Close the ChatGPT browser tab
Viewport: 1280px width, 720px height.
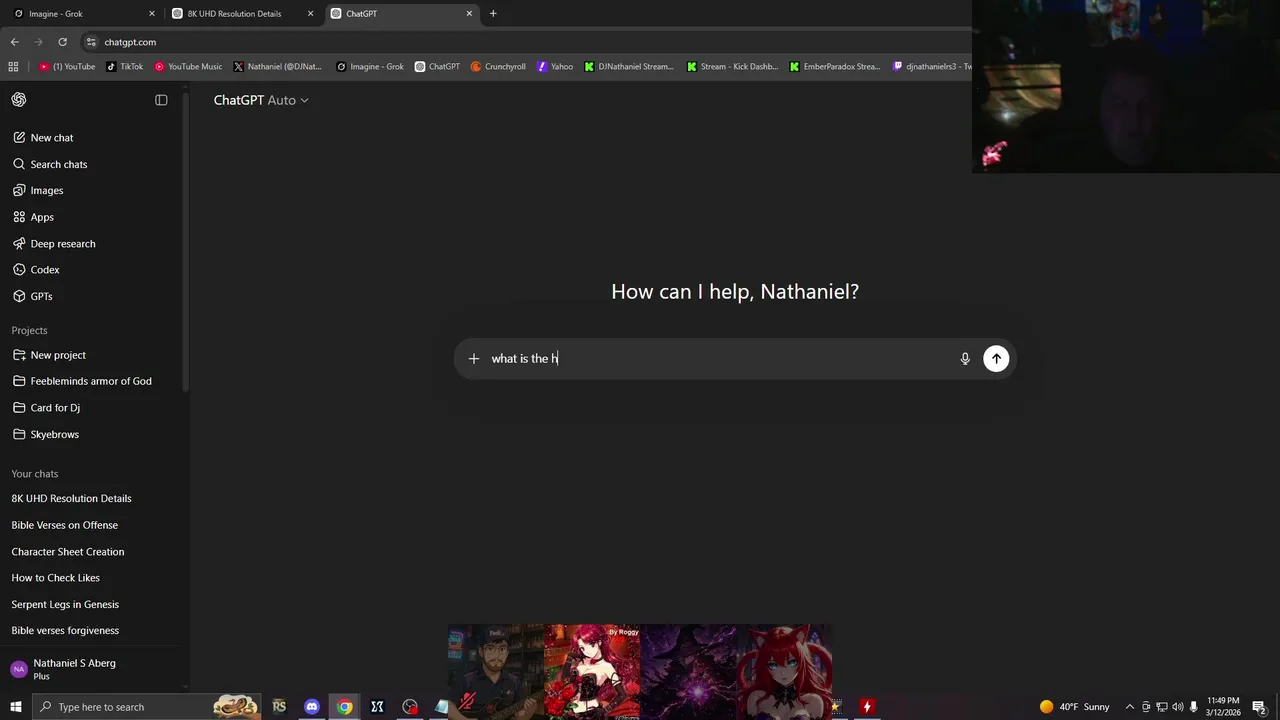coord(469,14)
